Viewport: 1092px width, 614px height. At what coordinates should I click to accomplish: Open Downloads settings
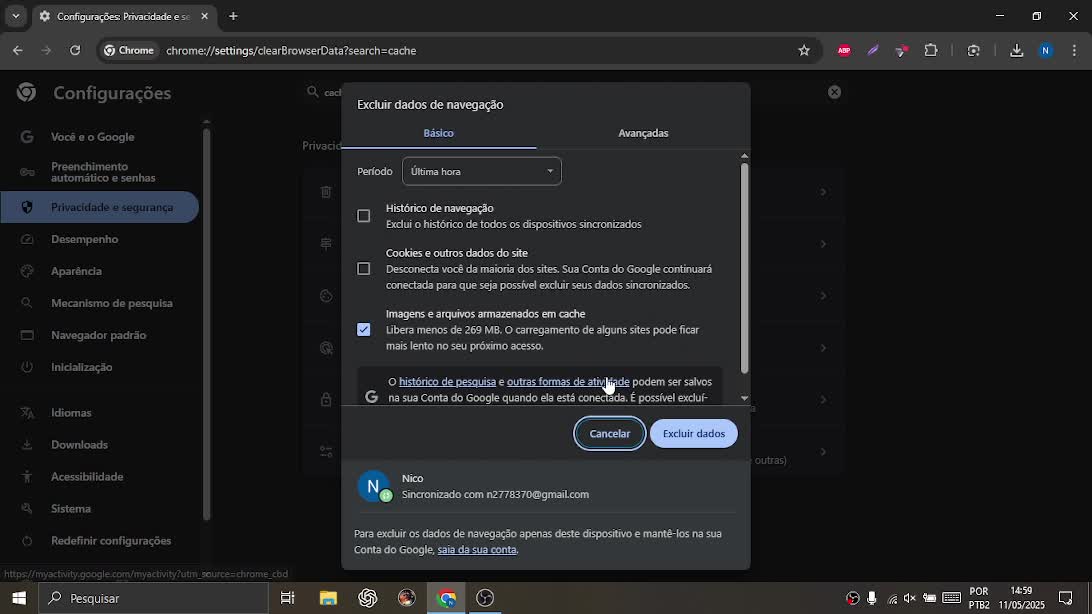point(100,445)
